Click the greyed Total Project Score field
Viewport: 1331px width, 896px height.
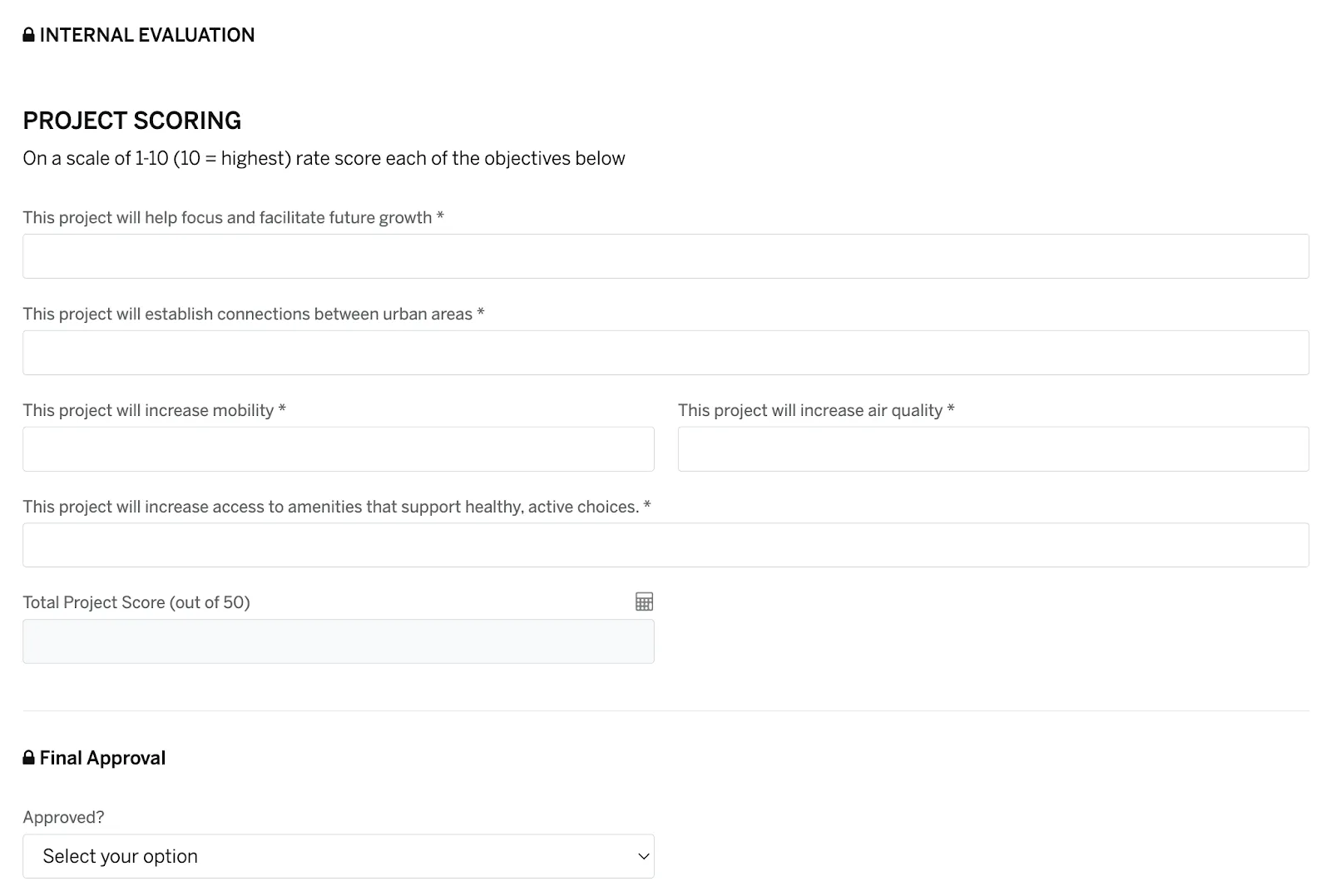pos(339,641)
